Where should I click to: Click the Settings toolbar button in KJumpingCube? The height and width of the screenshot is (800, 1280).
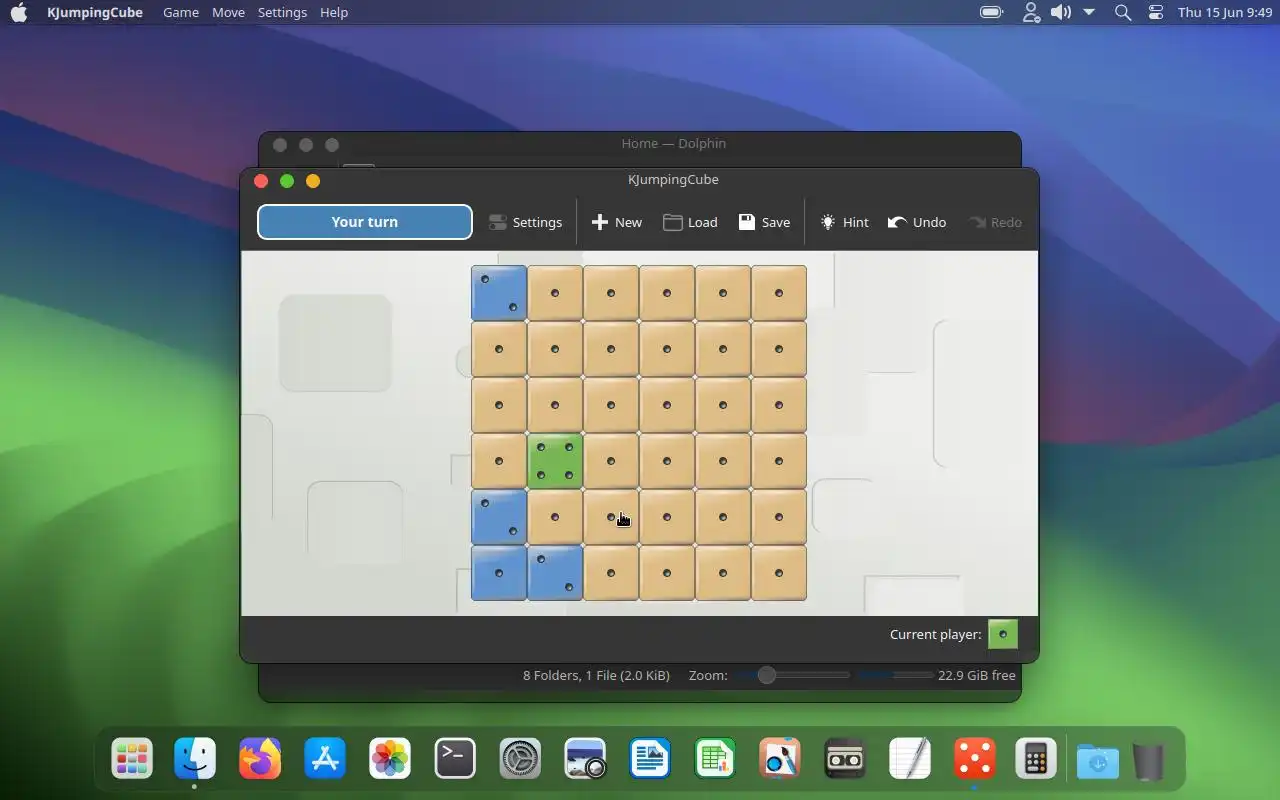(525, 222)
